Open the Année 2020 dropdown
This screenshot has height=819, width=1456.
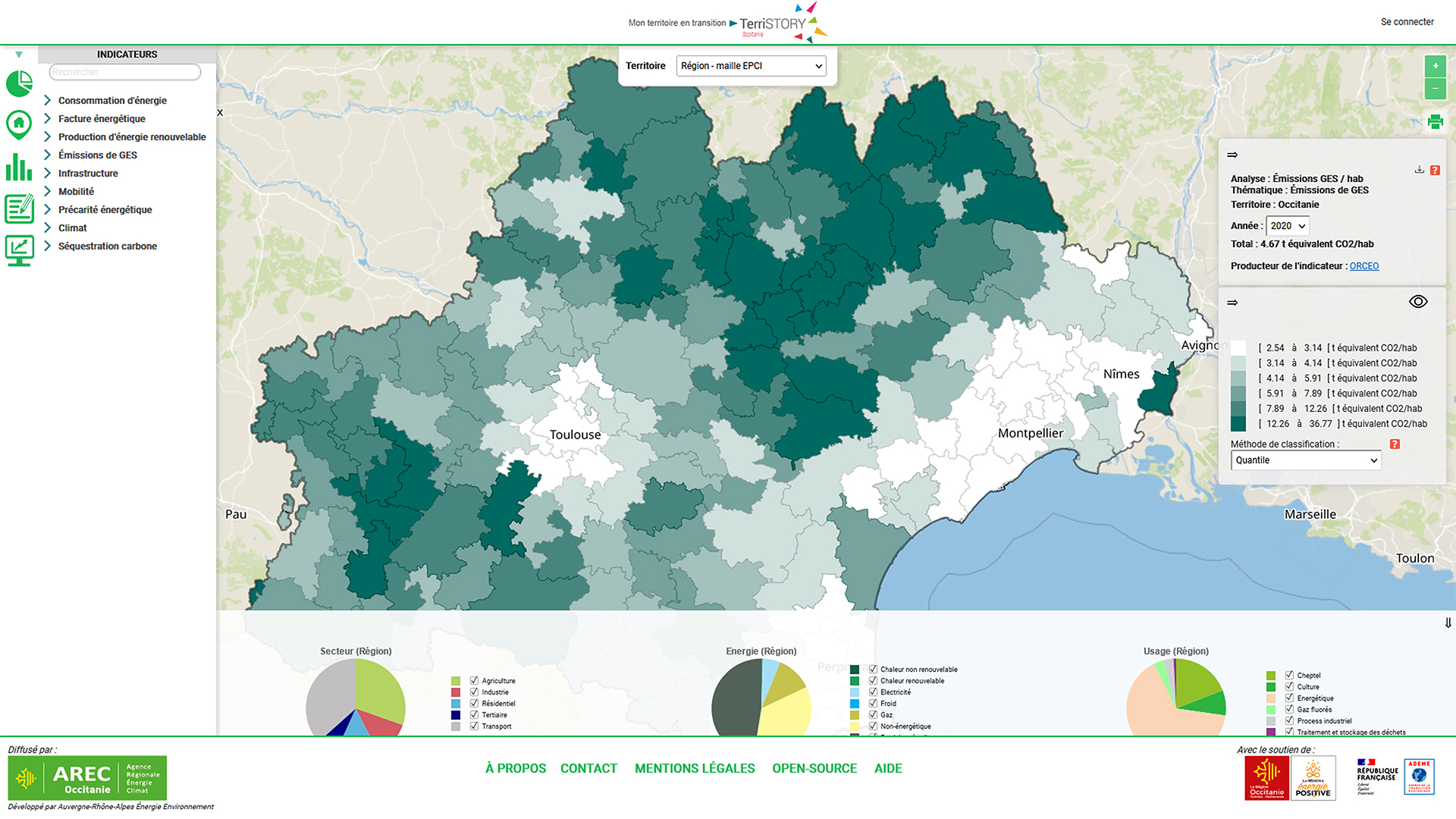coord(1287,226)
